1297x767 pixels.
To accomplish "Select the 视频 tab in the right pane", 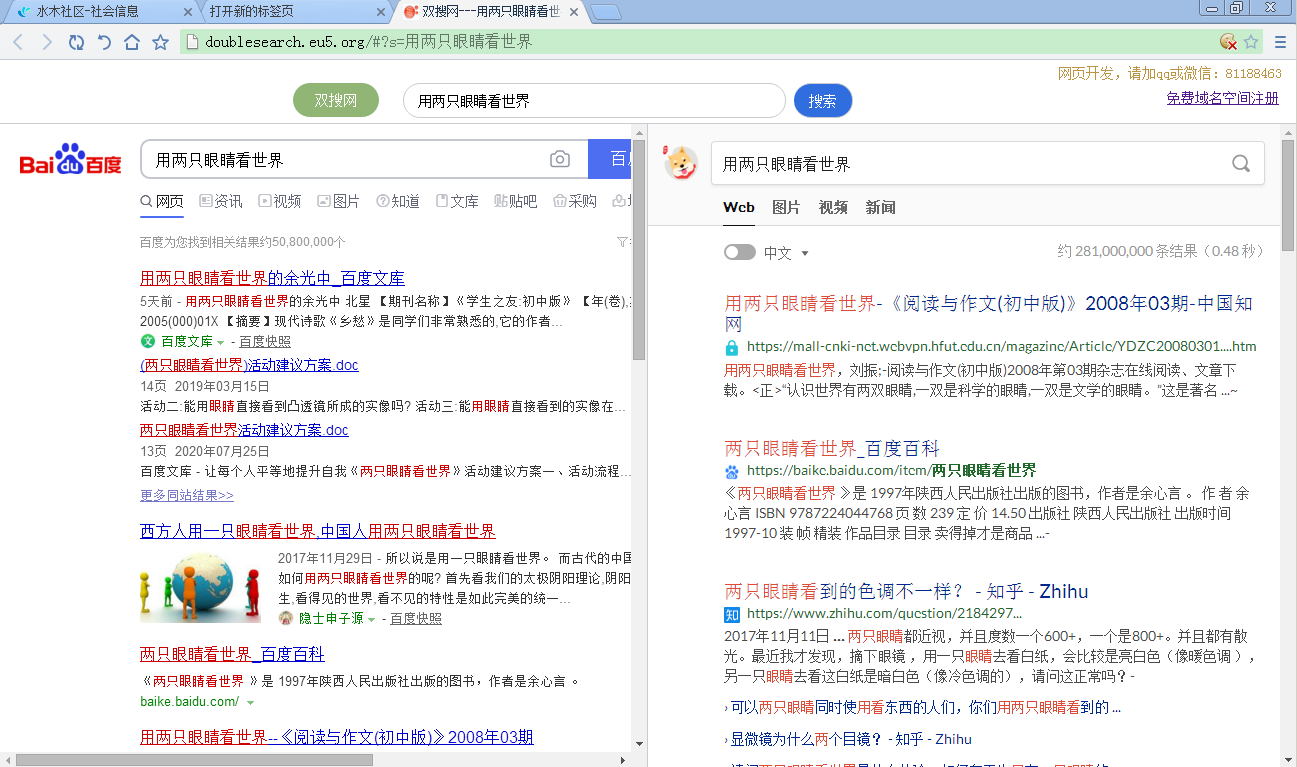I will (x=833, y=207).
